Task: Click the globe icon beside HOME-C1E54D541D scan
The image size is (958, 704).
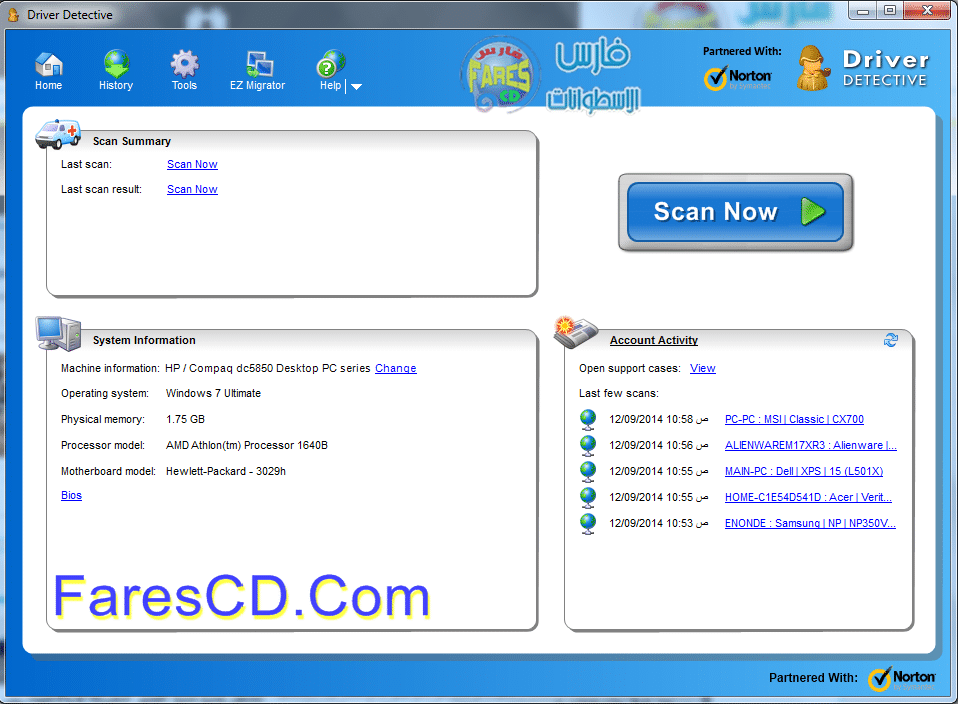Action: [588, 497]
